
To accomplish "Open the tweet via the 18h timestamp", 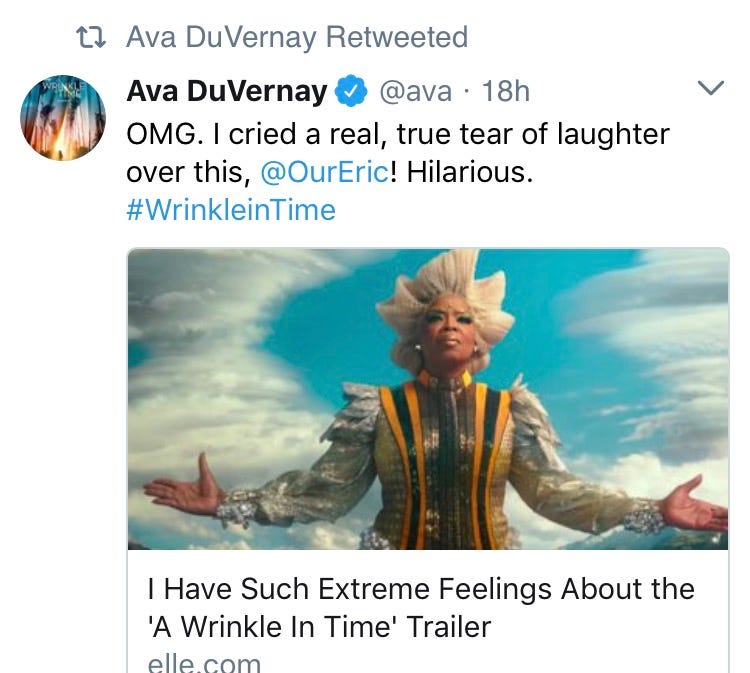I will [x=505, y=92].
